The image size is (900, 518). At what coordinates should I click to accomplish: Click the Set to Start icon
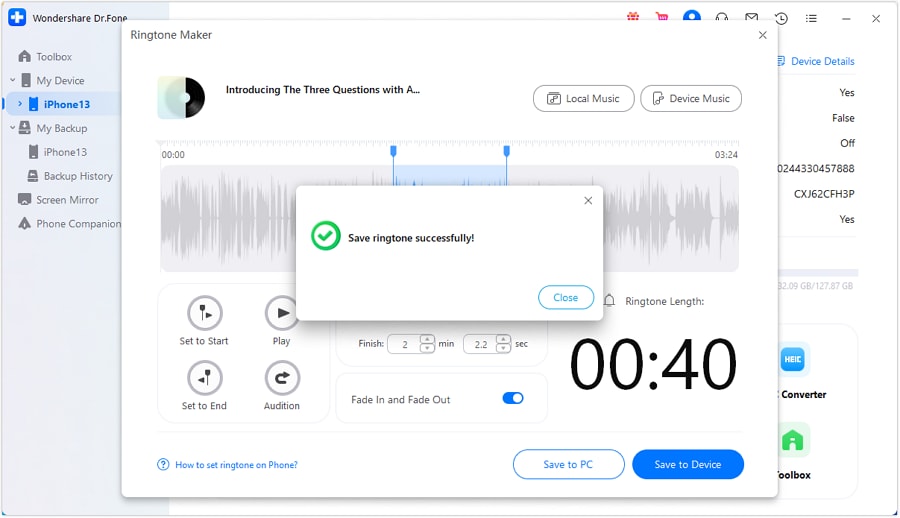[x=204, y=313]
